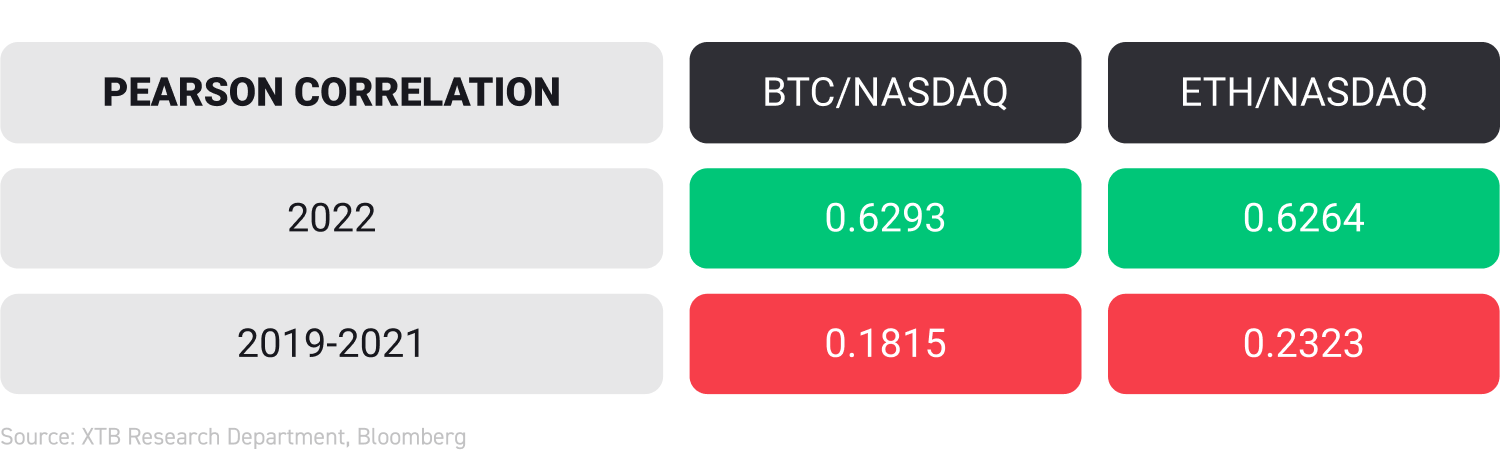This screenshot has width=1500, height=464.
Task: Click "BTC" in the dark column header
Action: [x=796, y=92]
